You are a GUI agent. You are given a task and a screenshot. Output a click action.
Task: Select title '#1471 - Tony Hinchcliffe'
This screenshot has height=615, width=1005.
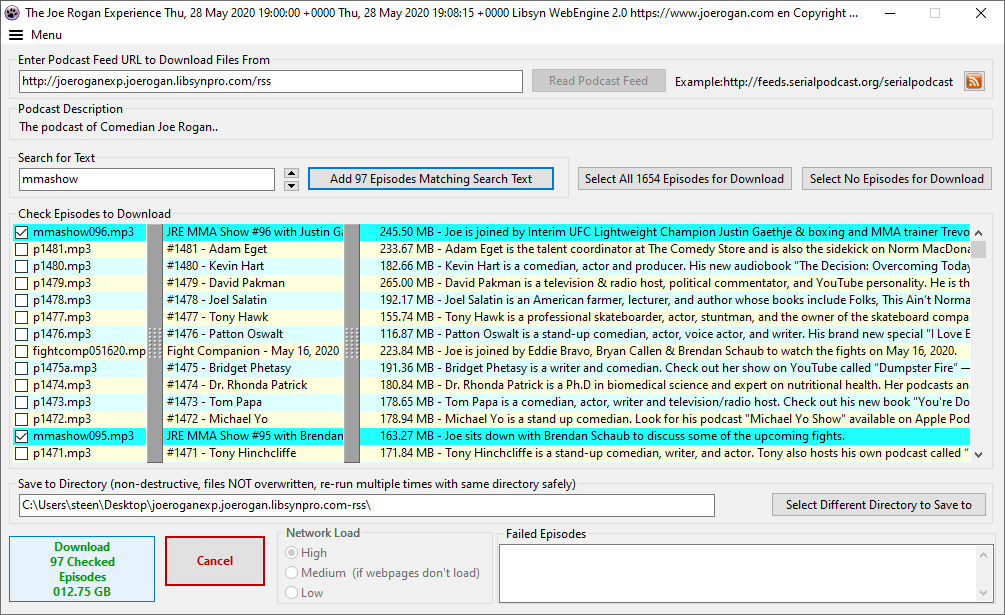pos(231,453)
